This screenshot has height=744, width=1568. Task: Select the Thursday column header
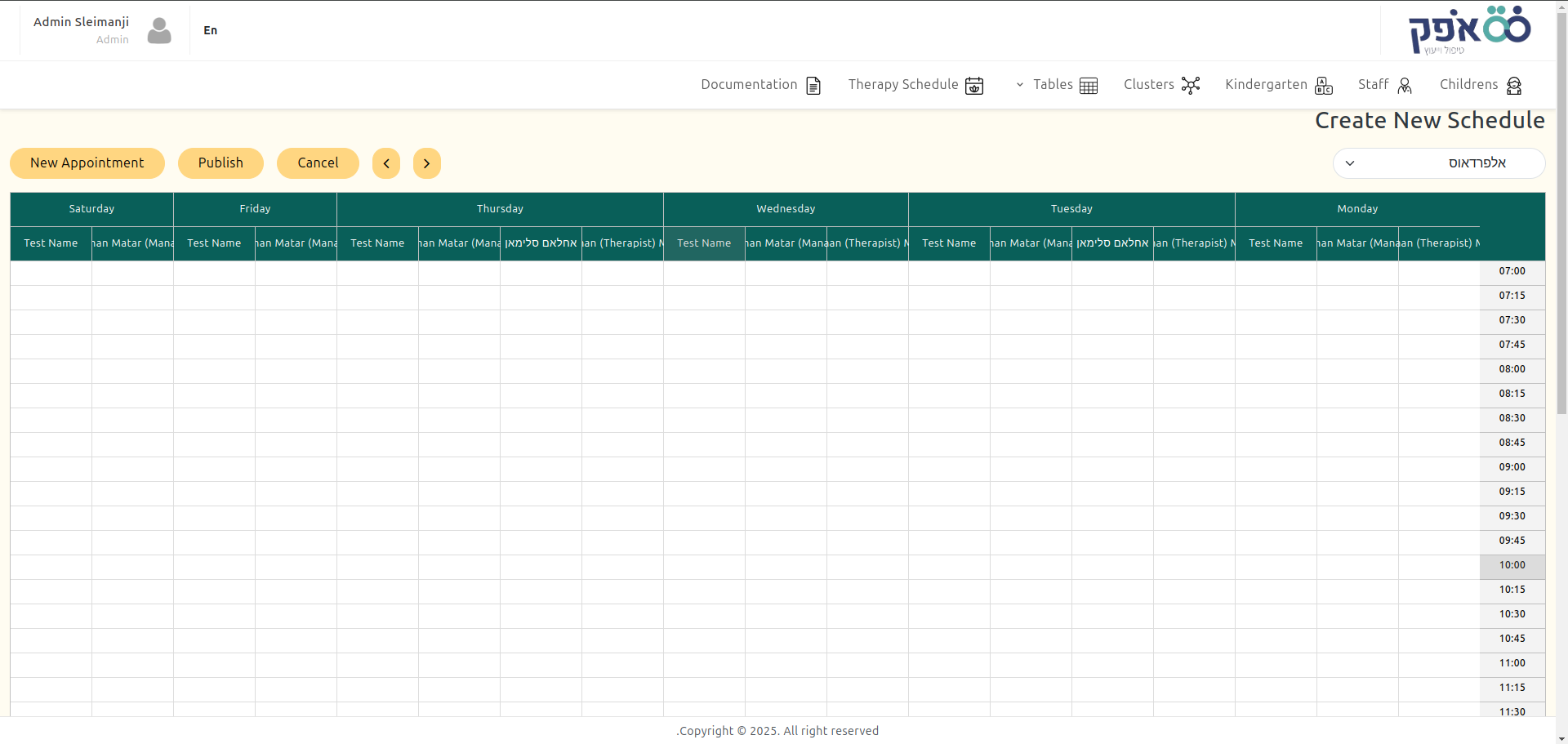[500, 209]
